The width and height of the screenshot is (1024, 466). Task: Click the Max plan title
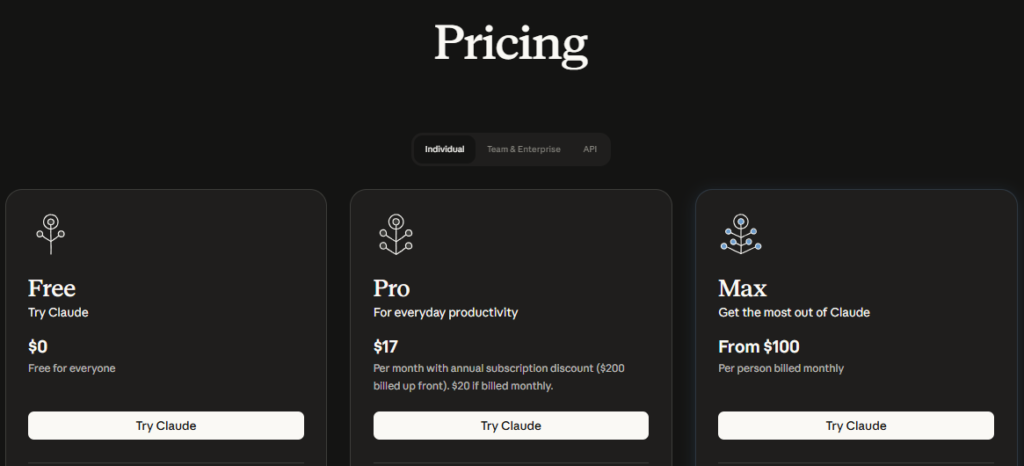[742, 289]
